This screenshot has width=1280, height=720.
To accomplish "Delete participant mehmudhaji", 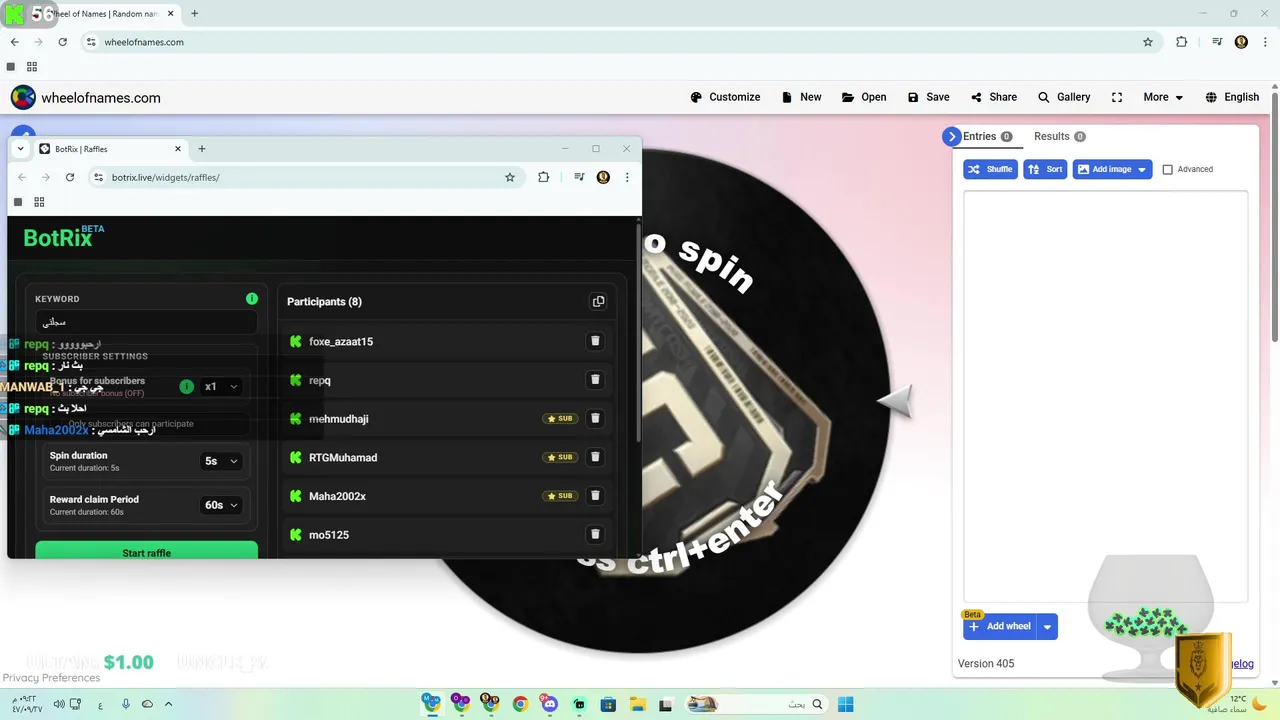I will 595,418.
